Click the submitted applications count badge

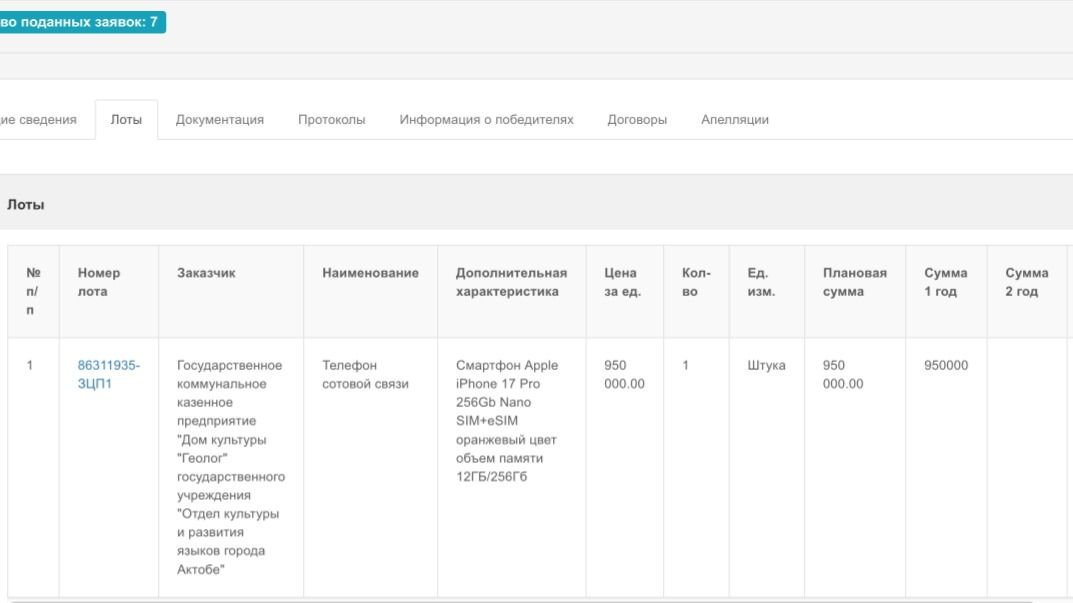pos(82,22)
